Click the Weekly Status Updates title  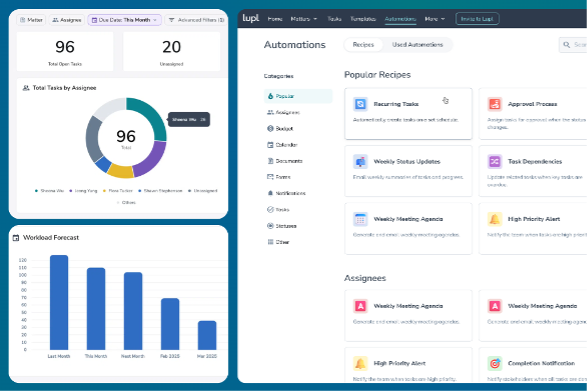click(x=407, y=162)
